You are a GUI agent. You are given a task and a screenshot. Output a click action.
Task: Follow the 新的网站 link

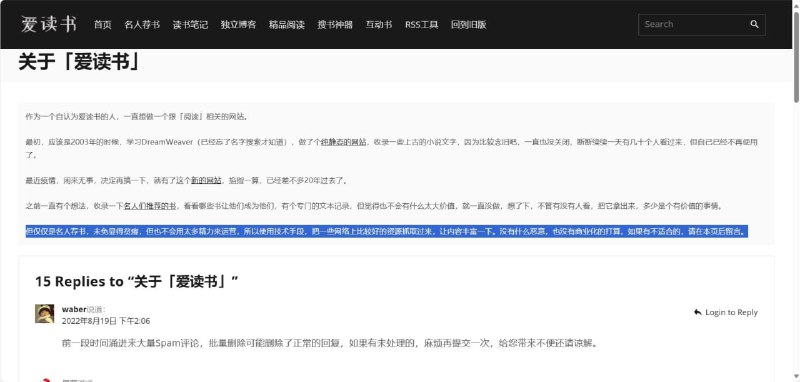(206, 181)
